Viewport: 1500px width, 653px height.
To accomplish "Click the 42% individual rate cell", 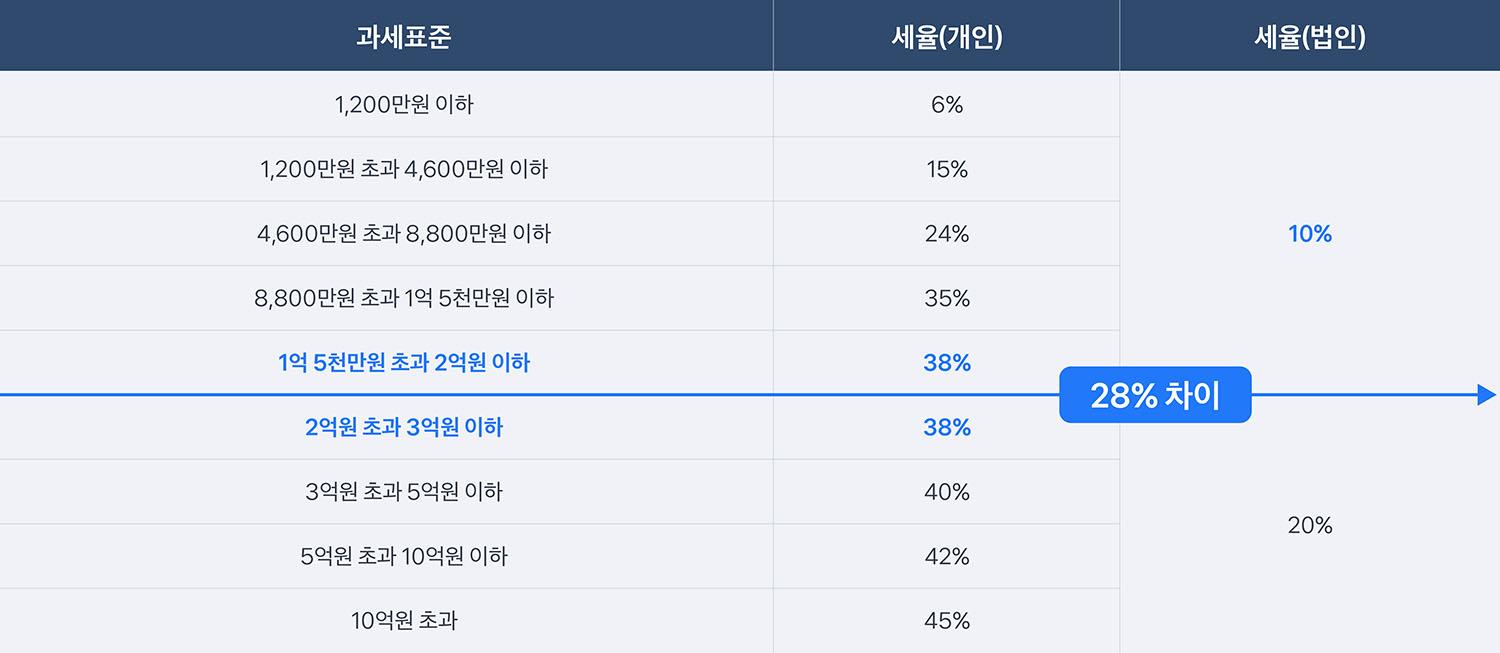I will point(946,556).
